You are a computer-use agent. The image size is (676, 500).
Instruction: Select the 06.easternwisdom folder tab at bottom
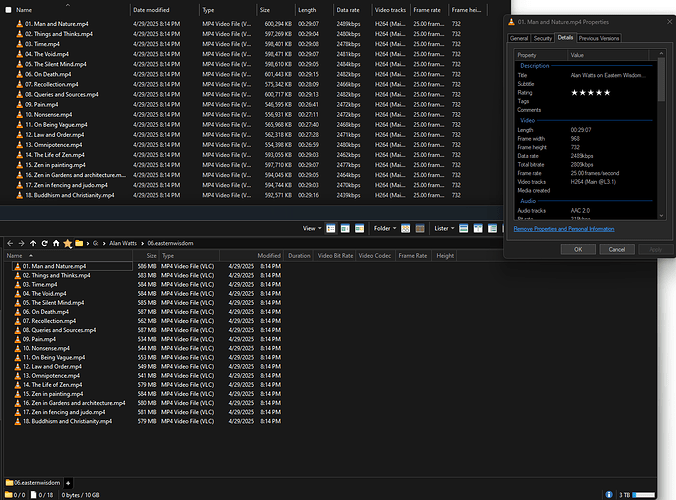[33, 483]
